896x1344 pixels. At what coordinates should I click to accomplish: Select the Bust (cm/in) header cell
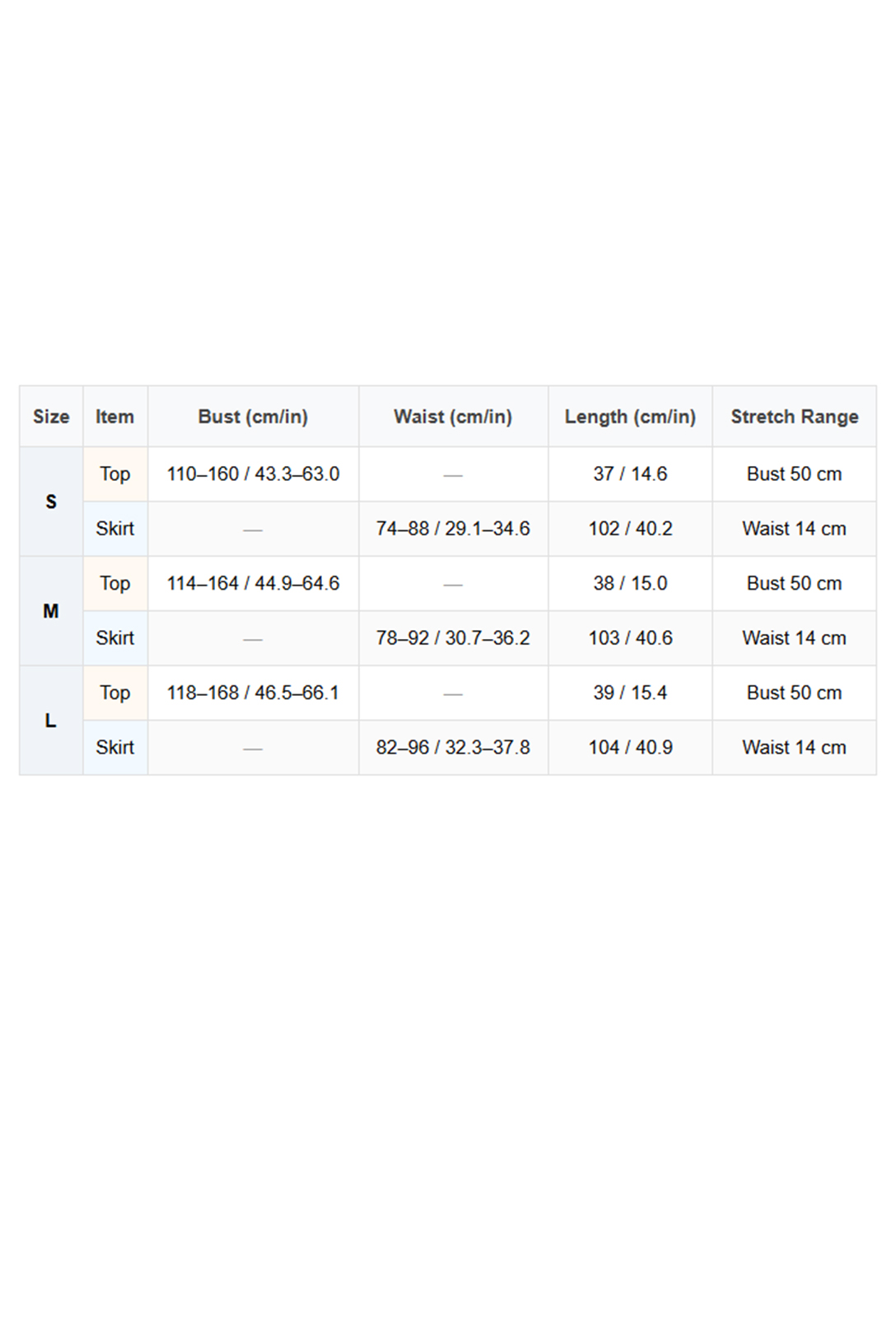coord(253,417)
